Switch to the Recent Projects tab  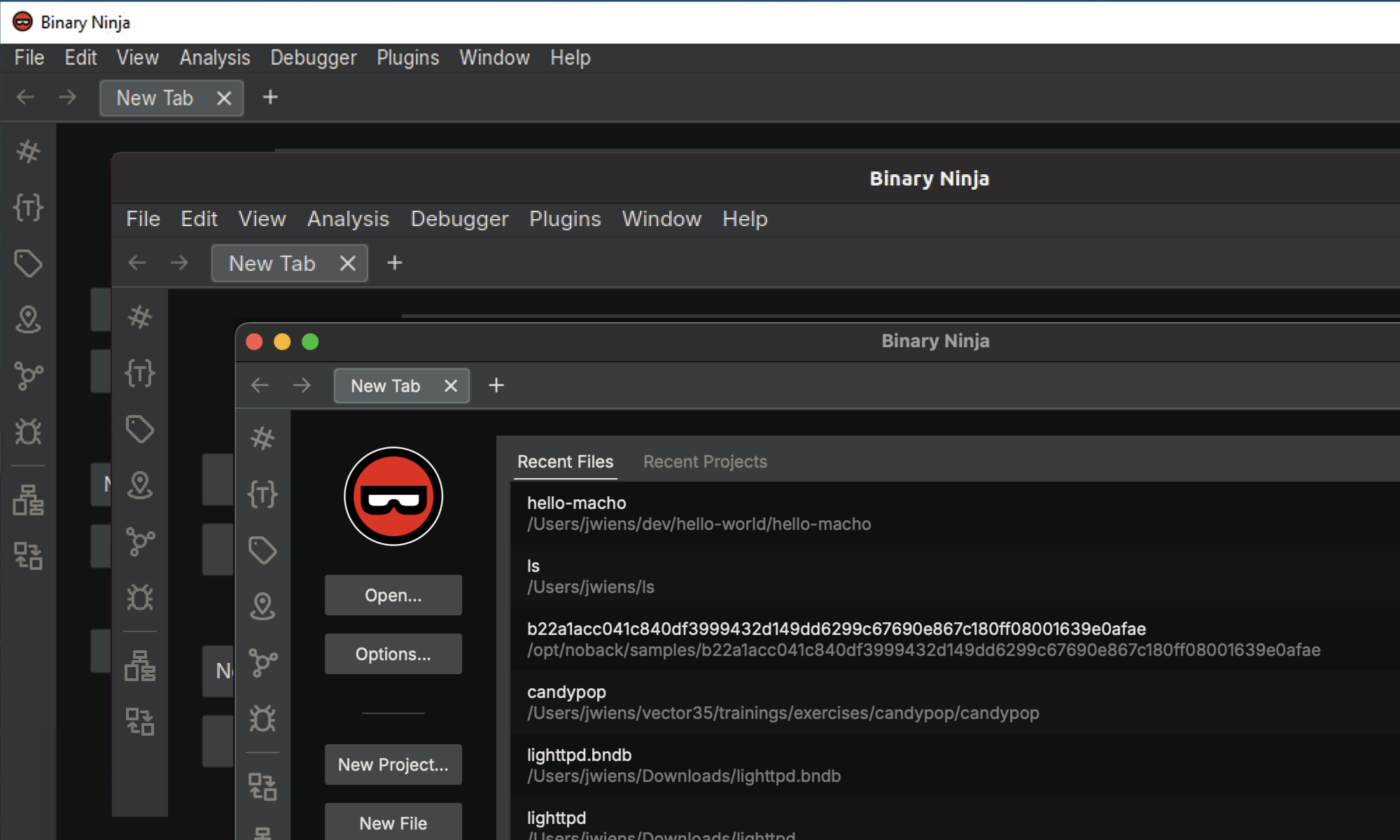coord(705,462)
